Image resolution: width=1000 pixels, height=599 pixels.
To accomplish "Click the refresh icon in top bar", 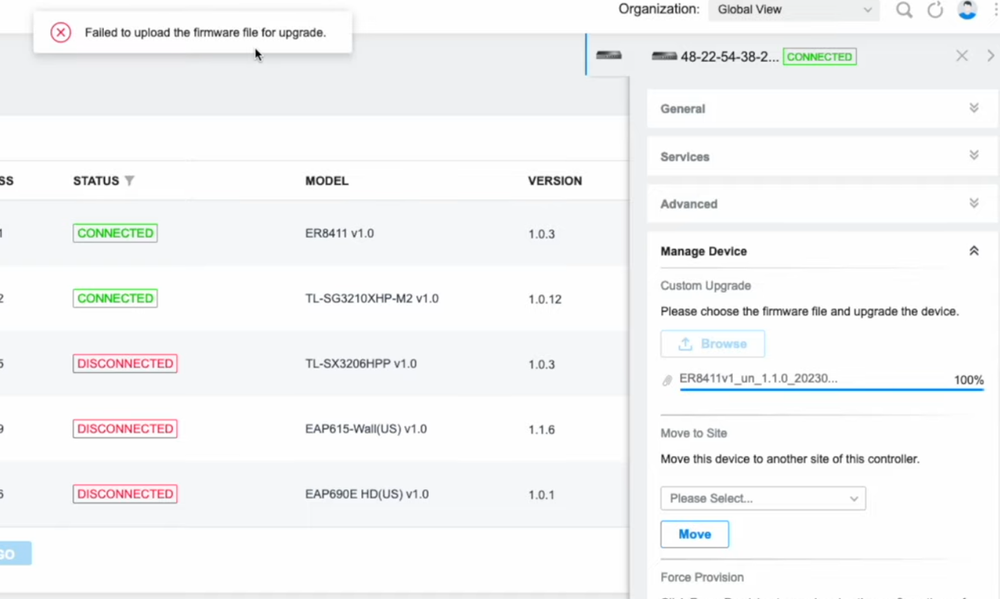I will click(x=935, y=10).
